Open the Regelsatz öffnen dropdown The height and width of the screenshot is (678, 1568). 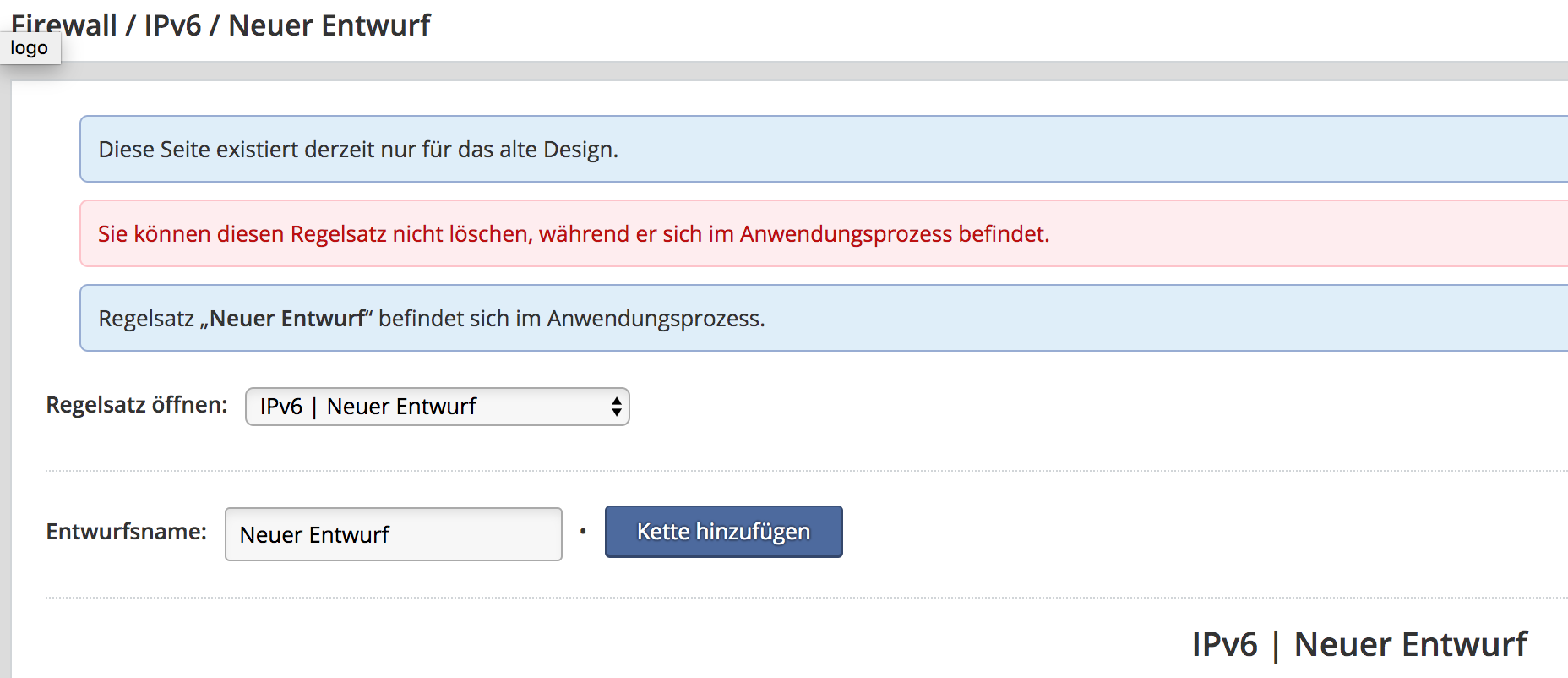click(436, 407)
